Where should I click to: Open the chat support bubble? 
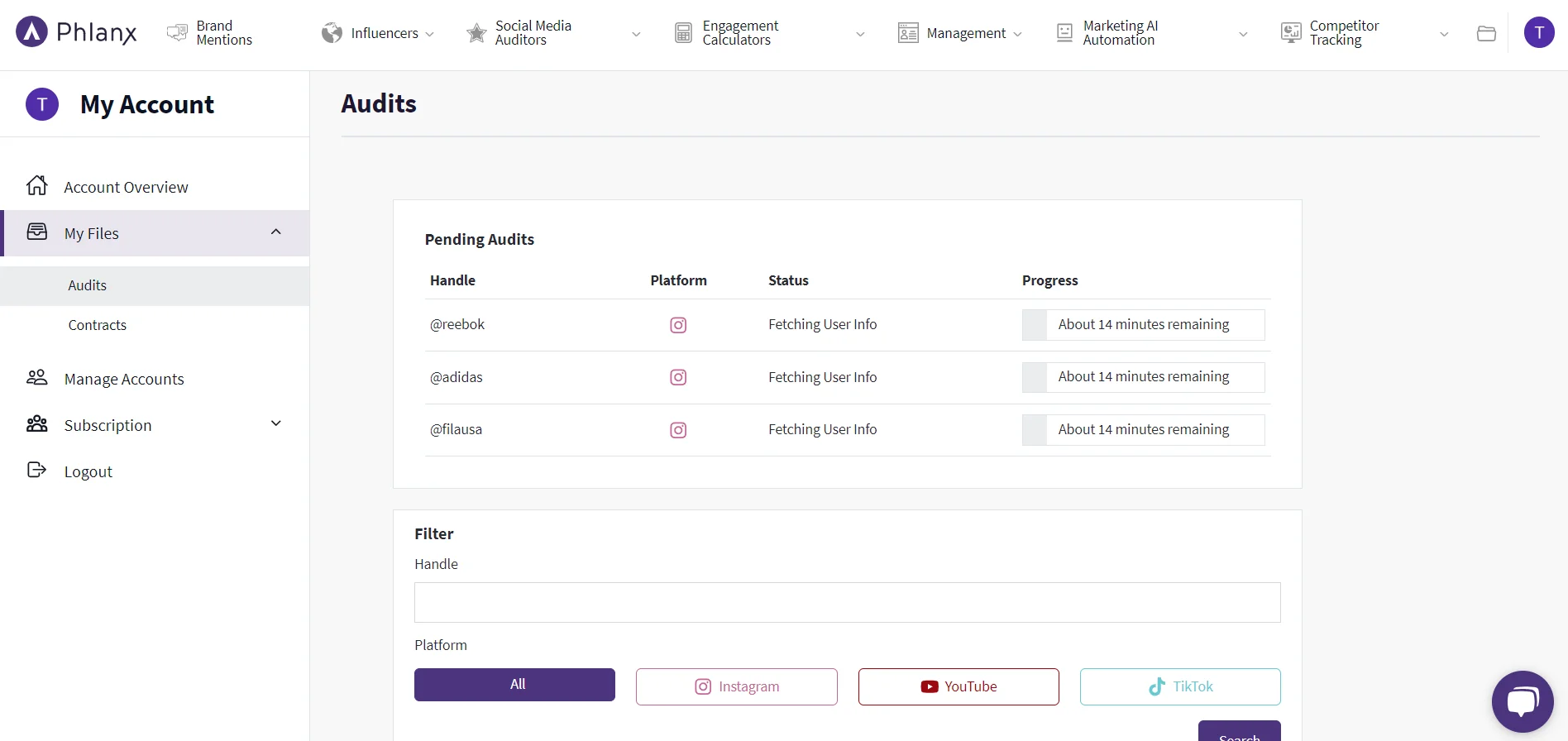[1523, 701]
